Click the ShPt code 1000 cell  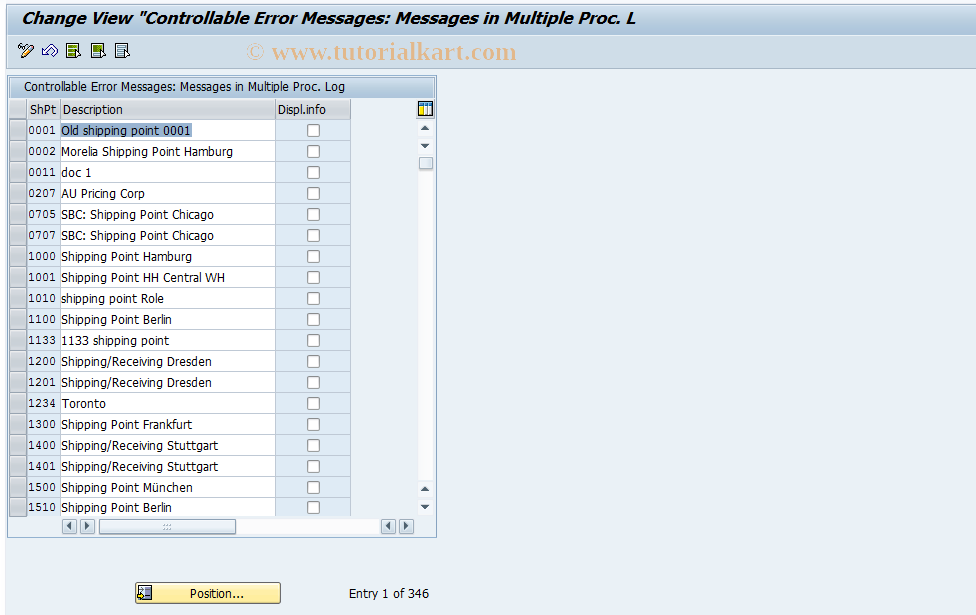(x=42, y=256)
